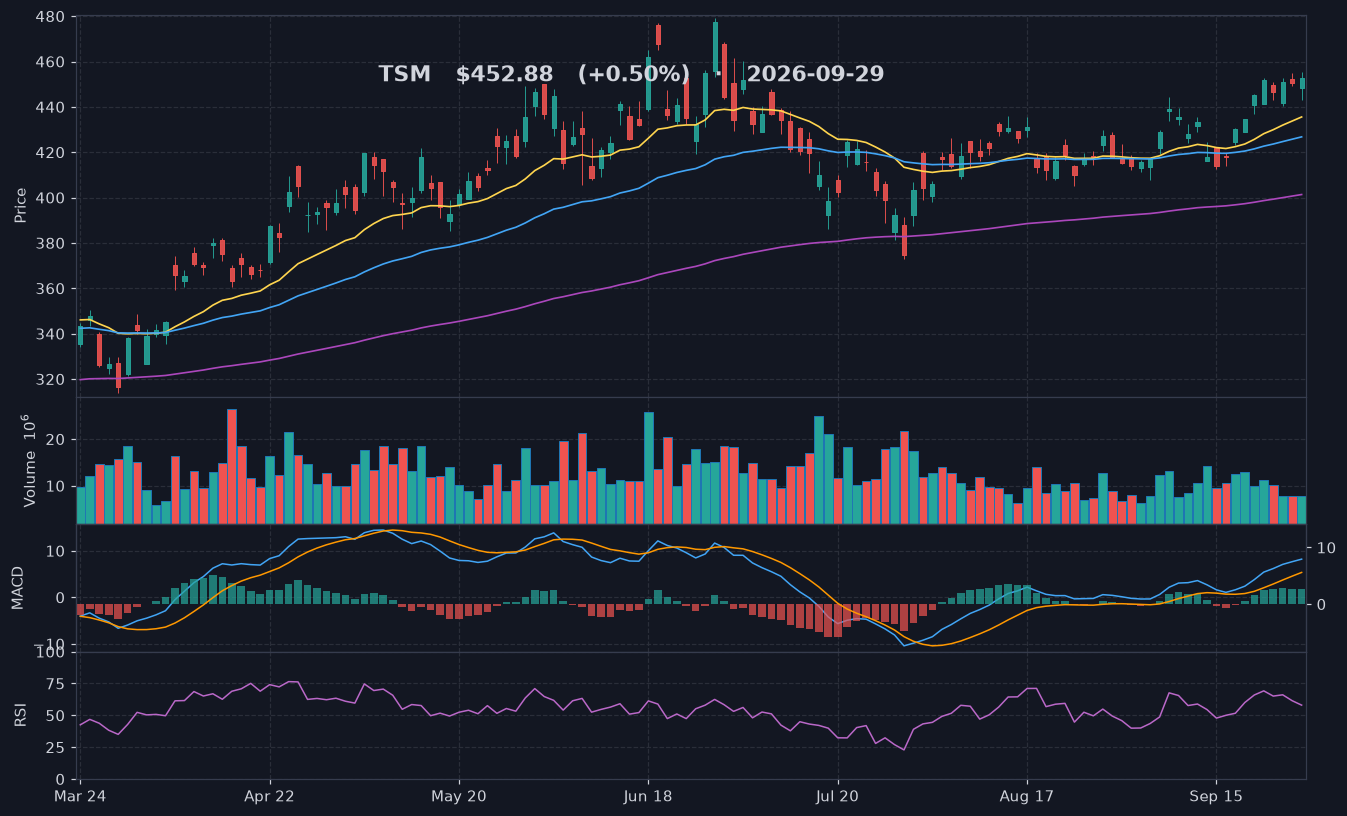Click the 360 price axis tick

point(50,289)
